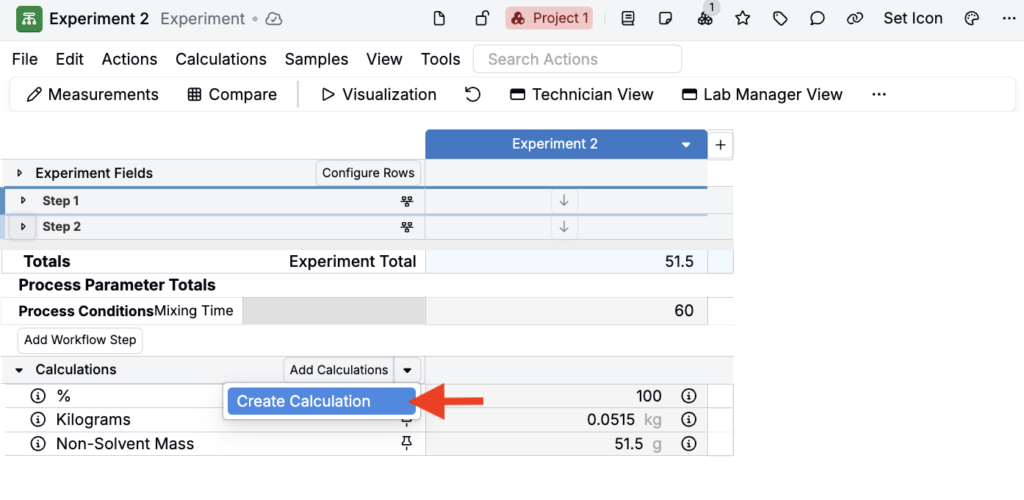Open the comments bubble icon
The height and width of the screenshot is (500, 1024).
pyautogui.click(x=817, y=18)
